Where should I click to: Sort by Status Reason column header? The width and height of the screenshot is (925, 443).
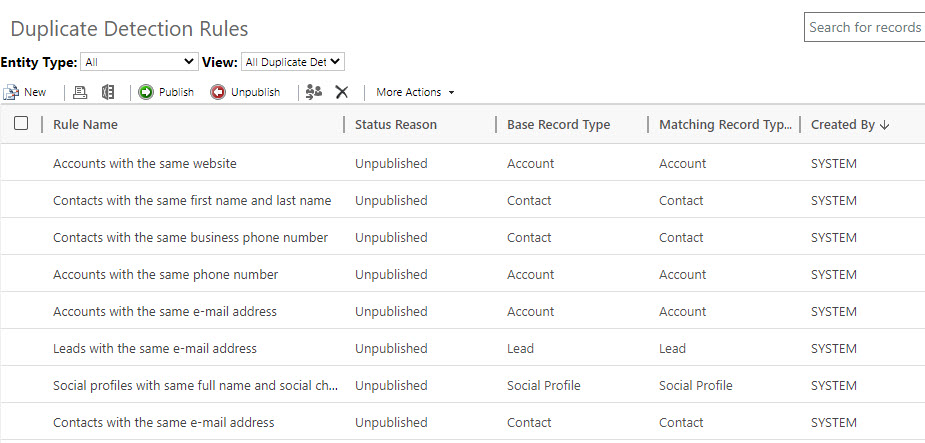point(395,125)
